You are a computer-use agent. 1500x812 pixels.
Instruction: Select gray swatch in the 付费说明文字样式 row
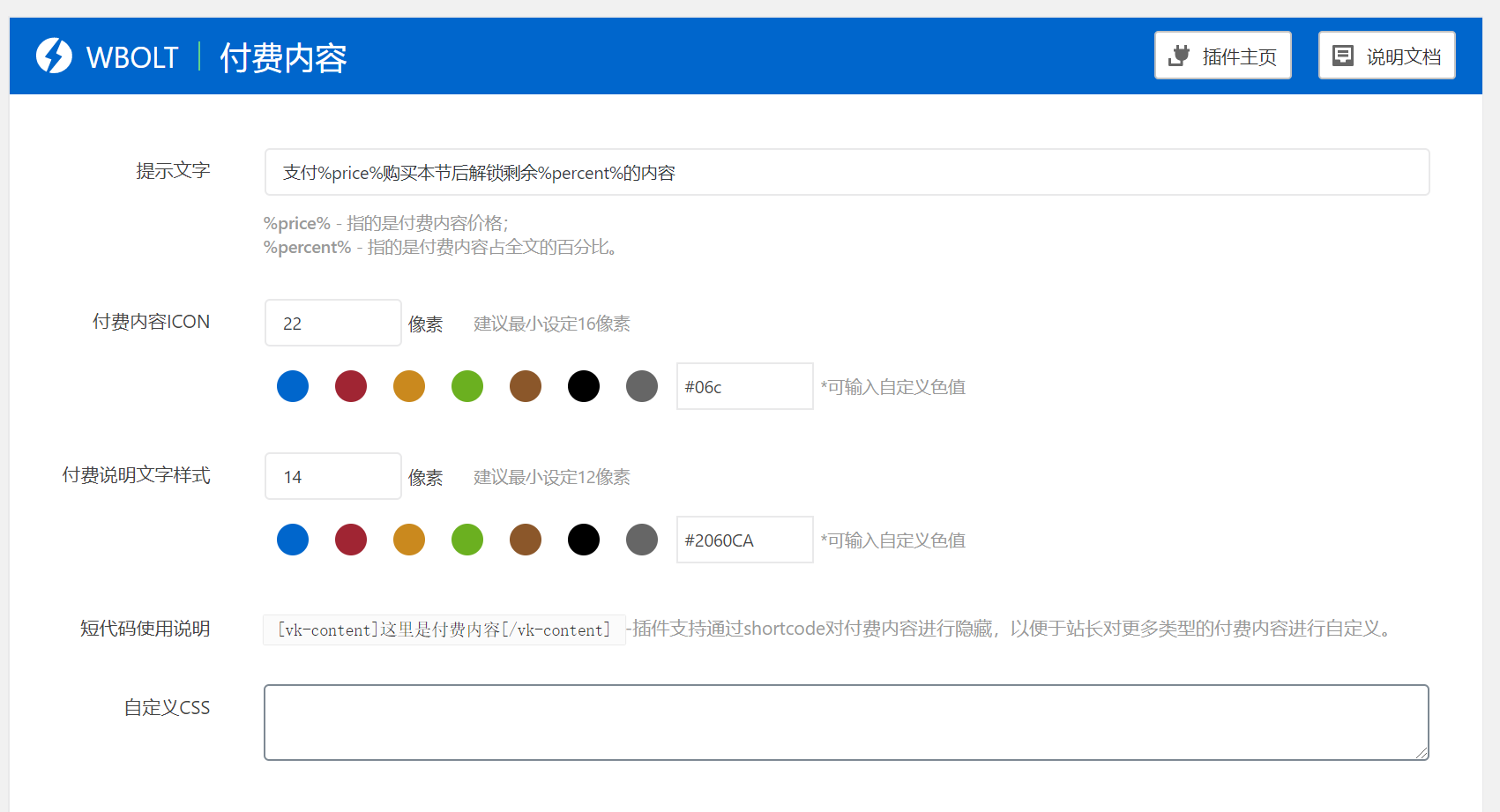[641, 540]
